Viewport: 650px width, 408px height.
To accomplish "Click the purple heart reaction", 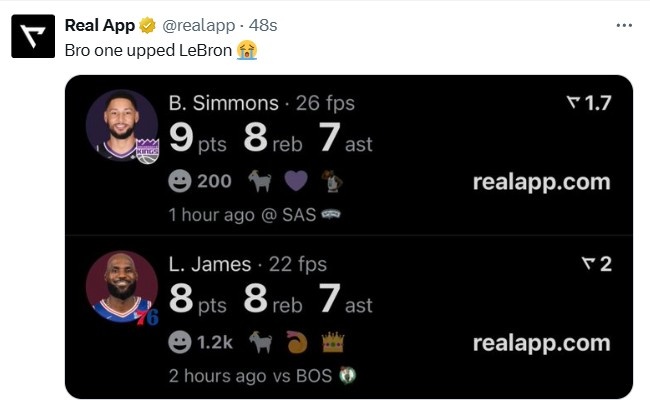I will pyautogui.click(x=296, y=181).
